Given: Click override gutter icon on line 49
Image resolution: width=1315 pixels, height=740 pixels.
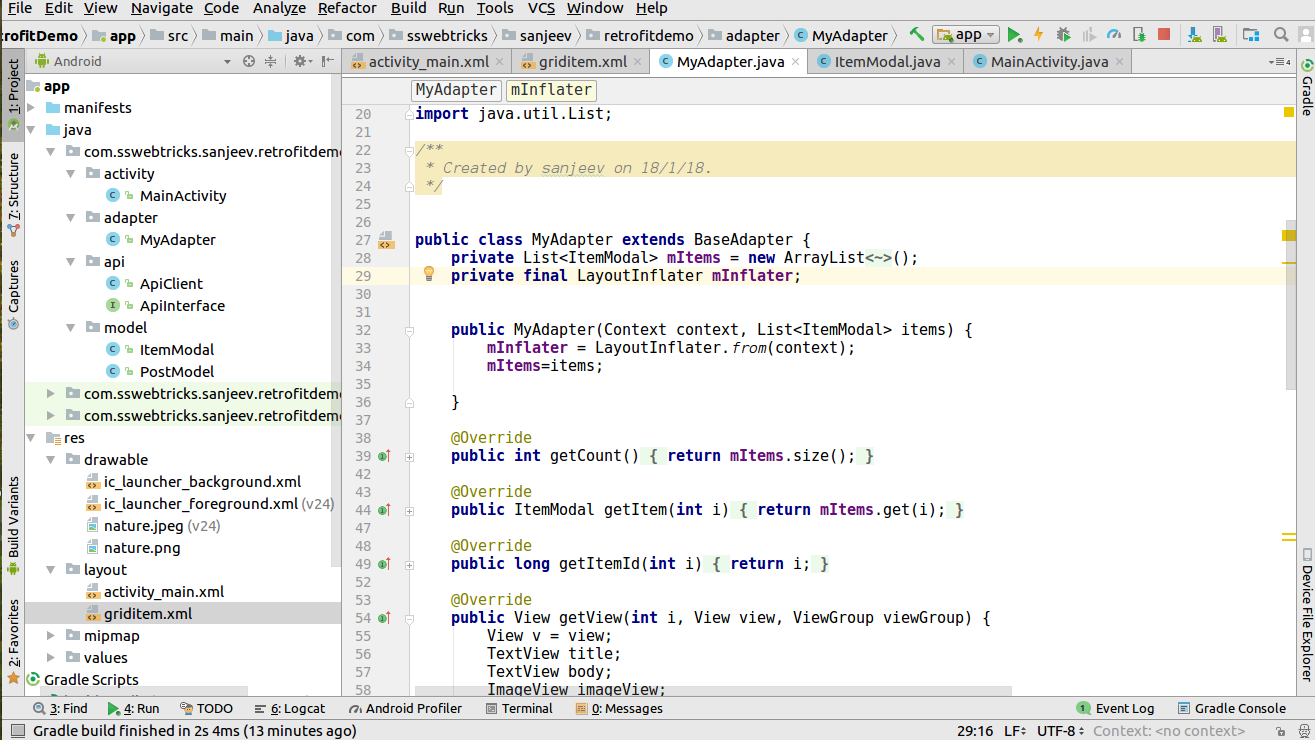Looking at the screenshot, I should click(x=384, y=564).
